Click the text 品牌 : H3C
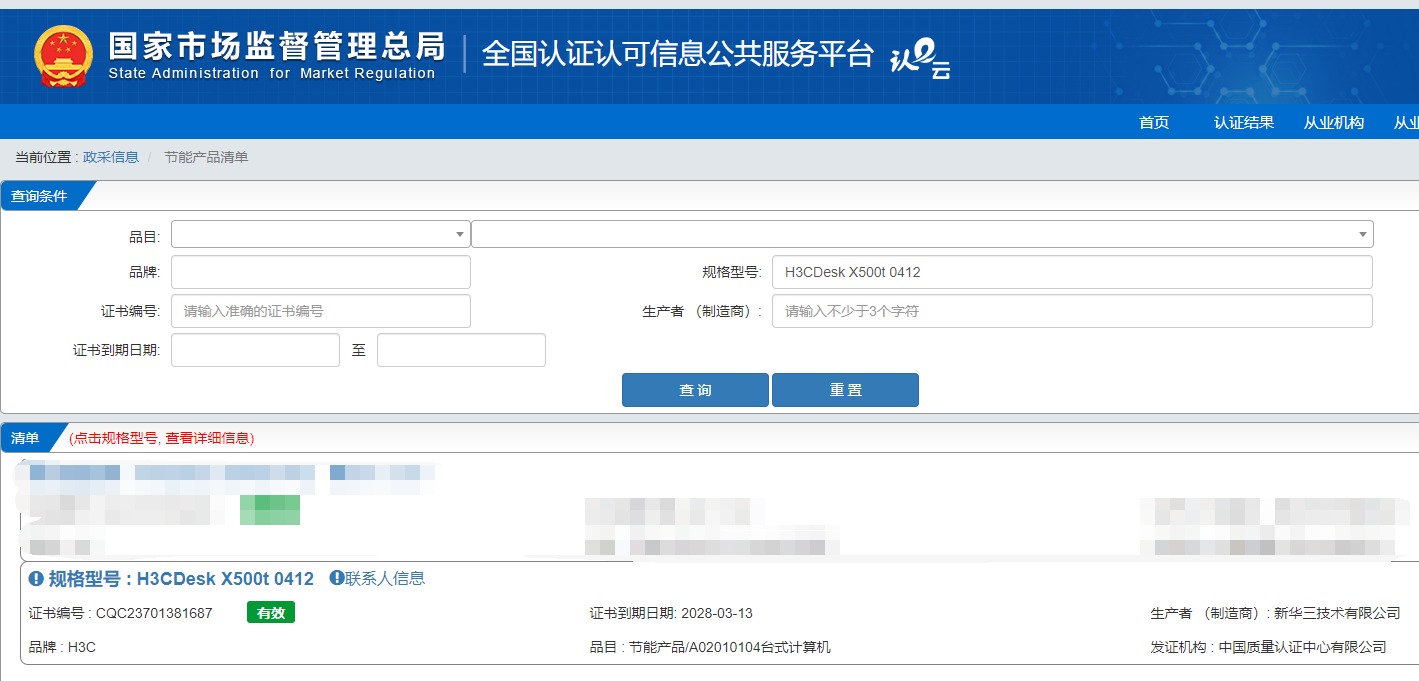Screen dimensions: 1419x681 click(x=62, y=647)
